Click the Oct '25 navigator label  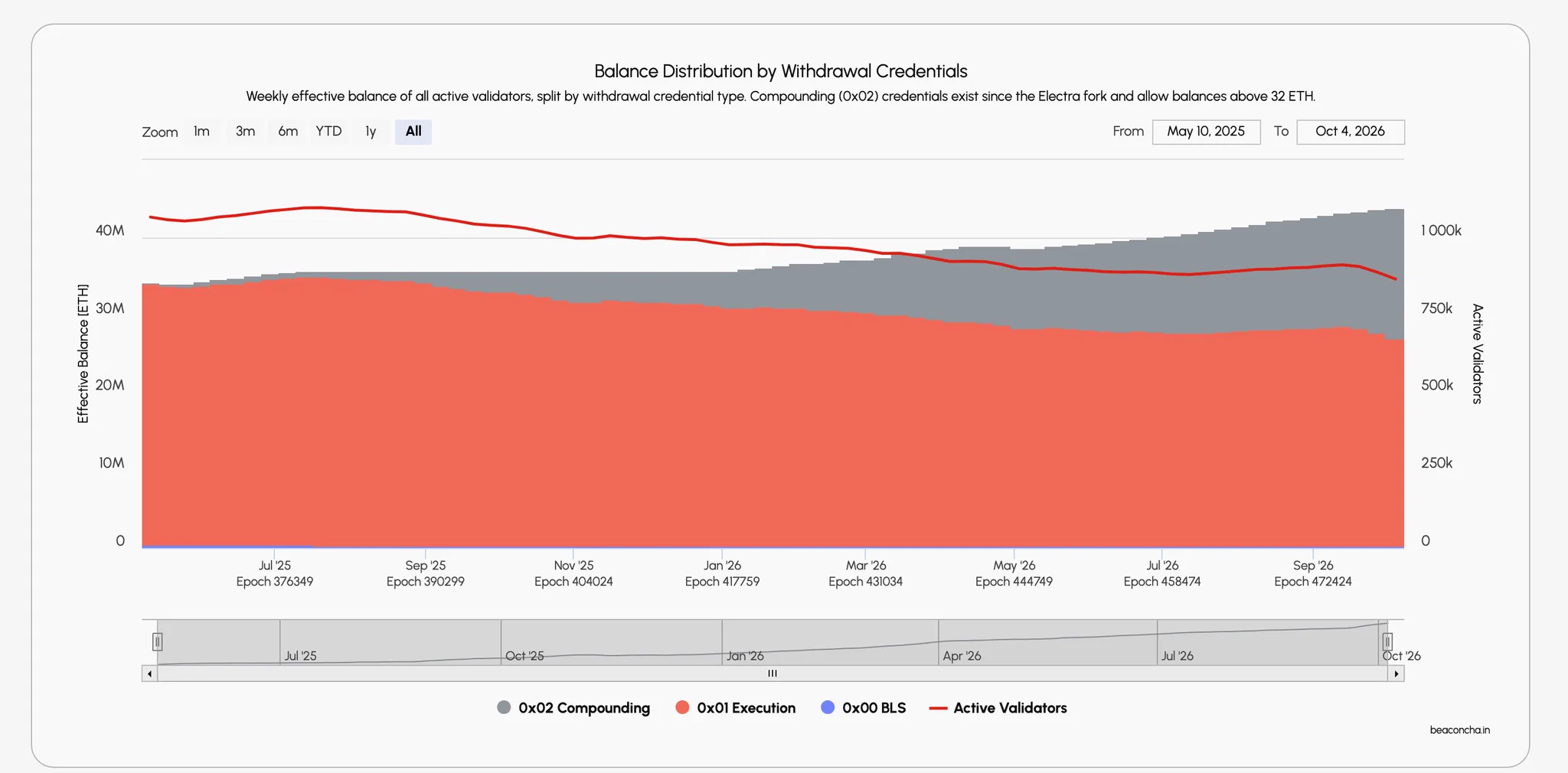point(524,656)
